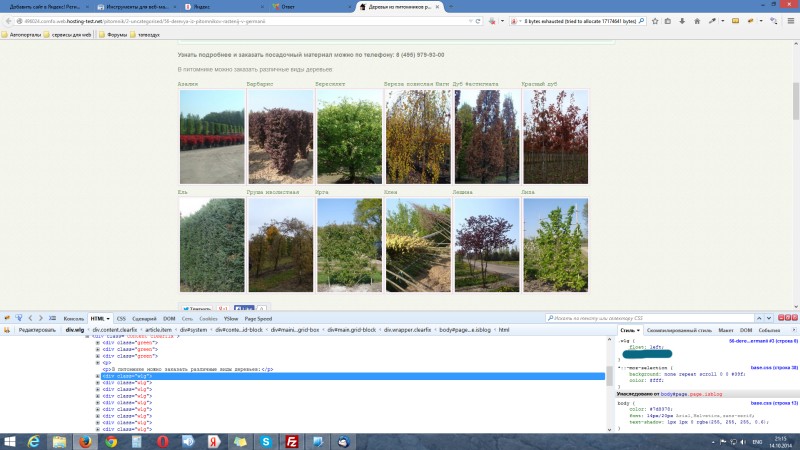Click the Азалия tree thumbnail image

click(x=212, y=137)
